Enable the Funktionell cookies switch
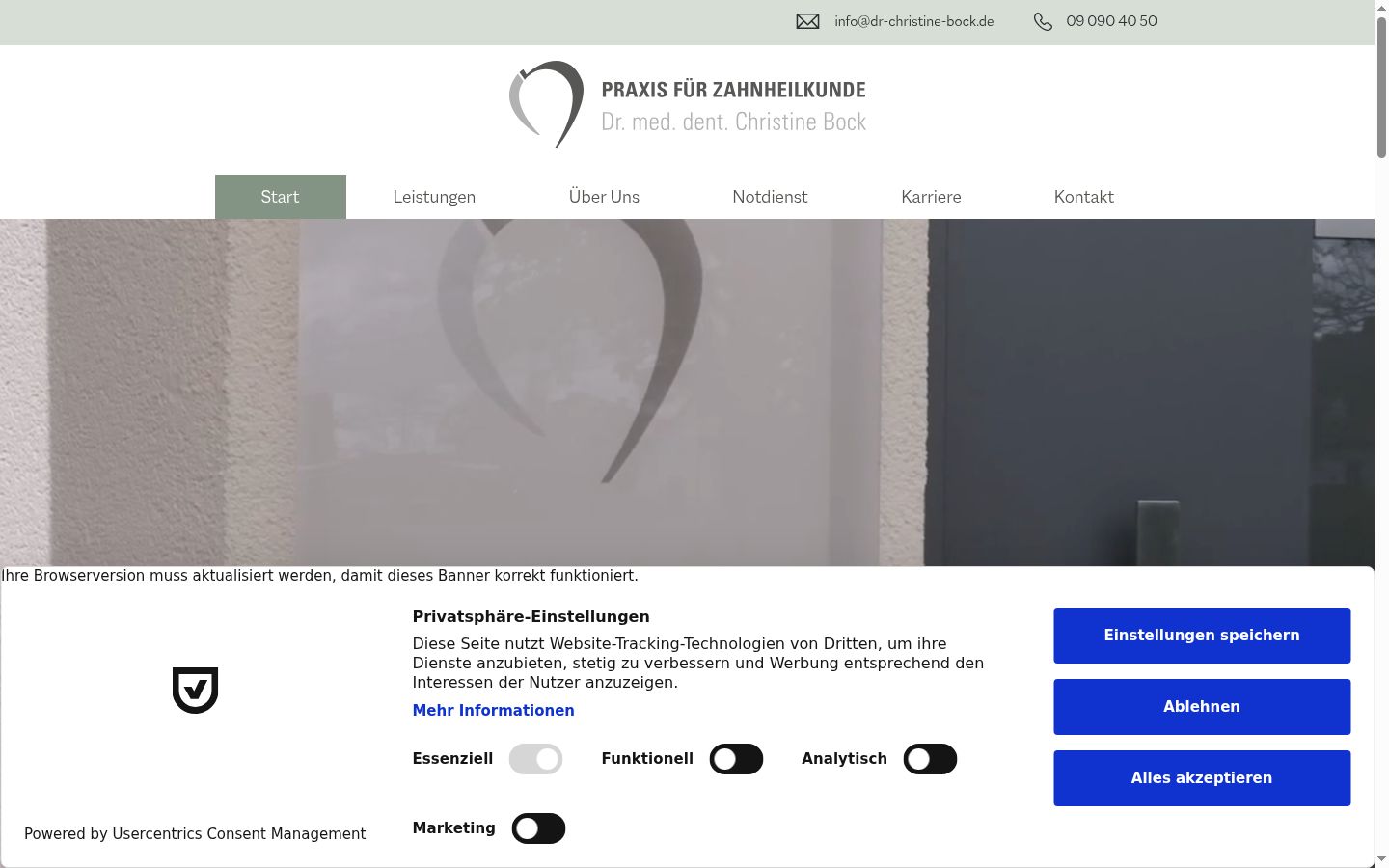1389x868 pixels. point(736,759)
